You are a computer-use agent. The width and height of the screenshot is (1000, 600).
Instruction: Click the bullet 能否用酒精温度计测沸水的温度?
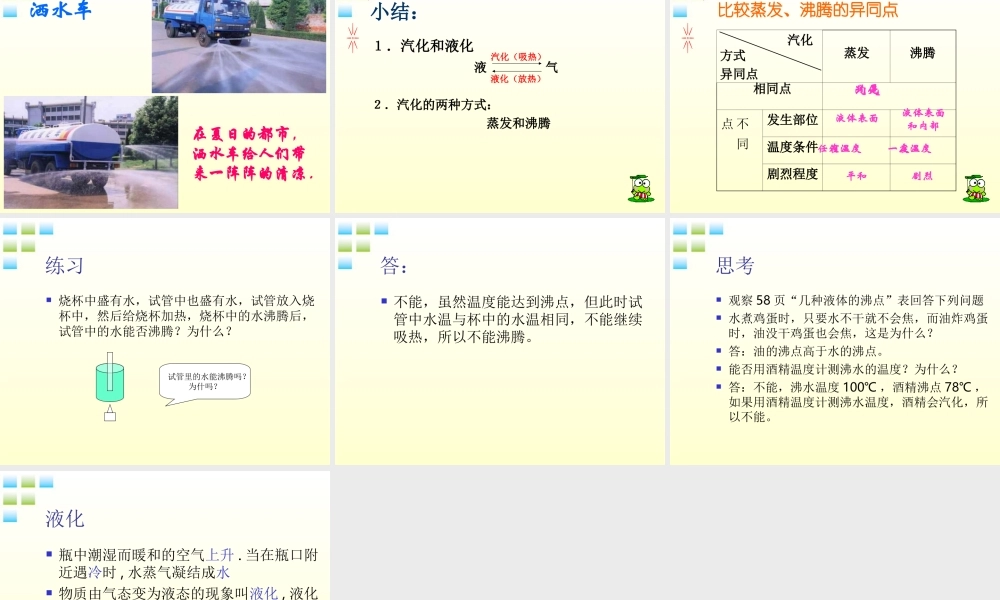(x=843, y=369)
